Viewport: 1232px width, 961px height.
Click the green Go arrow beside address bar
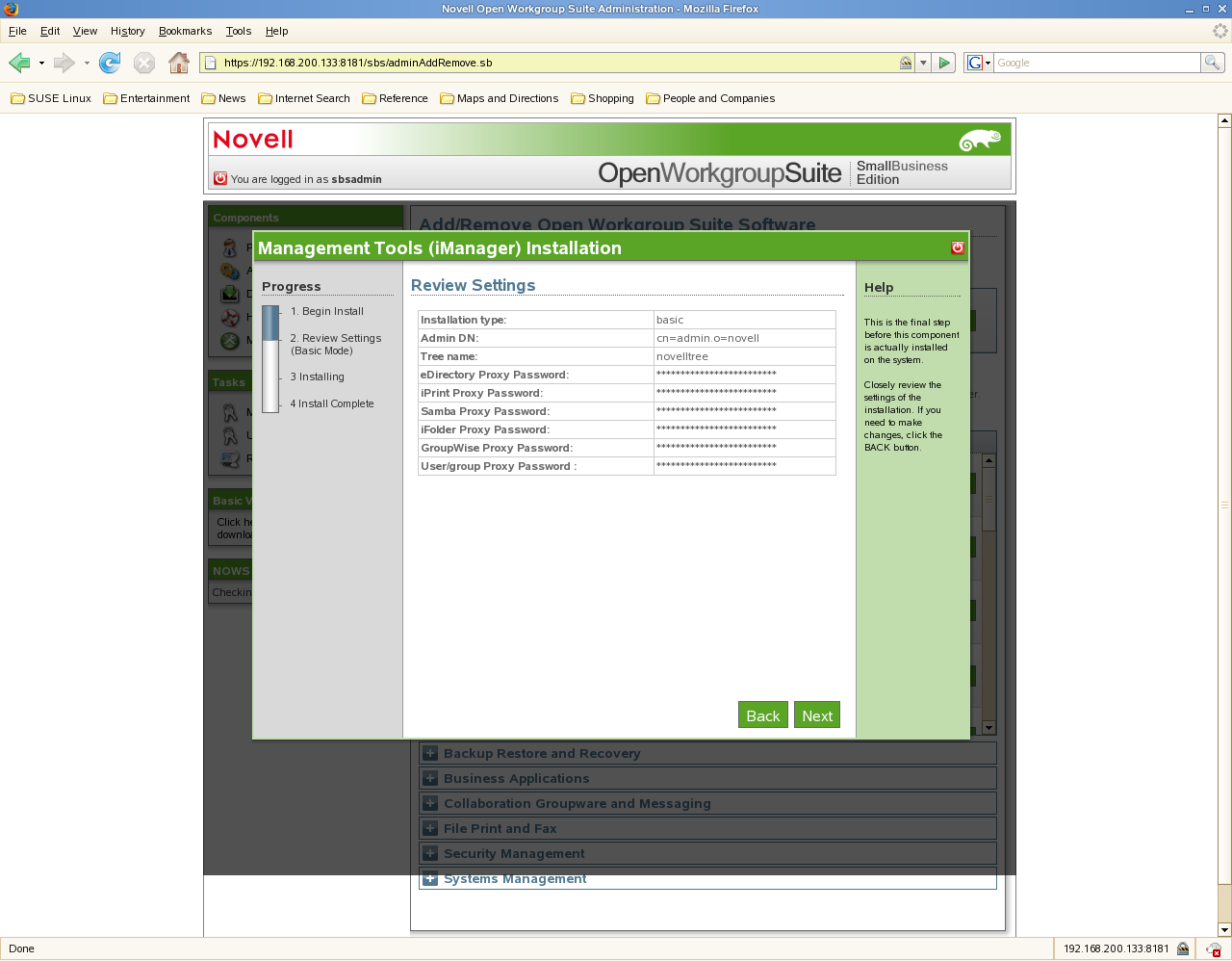944,63
